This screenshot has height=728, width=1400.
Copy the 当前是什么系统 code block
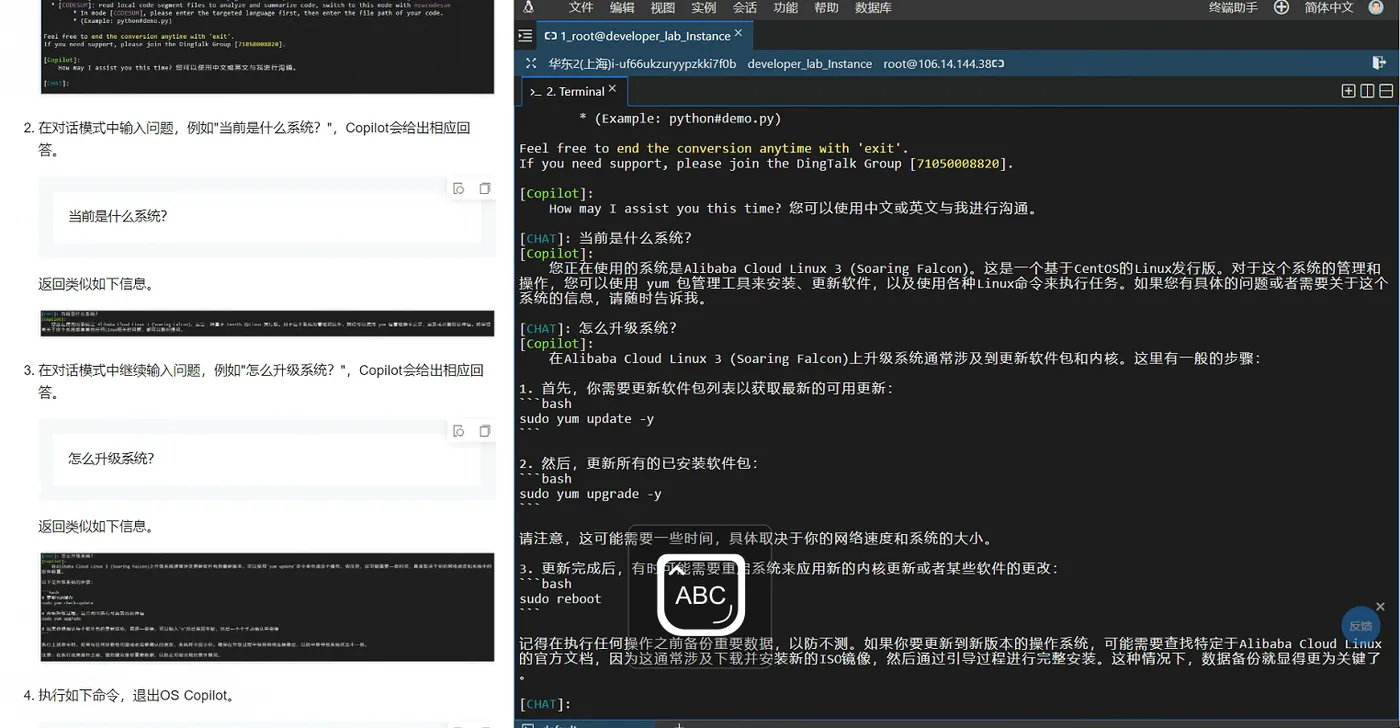coord(484,188)
